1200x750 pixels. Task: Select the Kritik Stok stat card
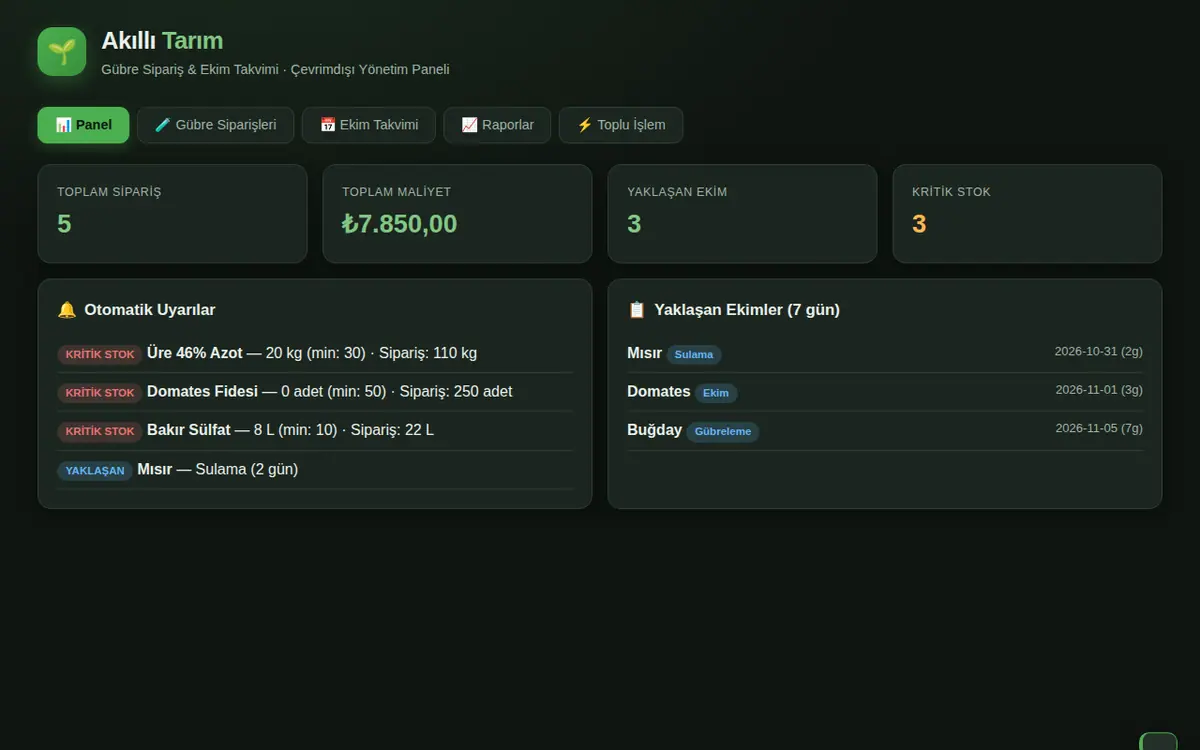click(1027, 214)
